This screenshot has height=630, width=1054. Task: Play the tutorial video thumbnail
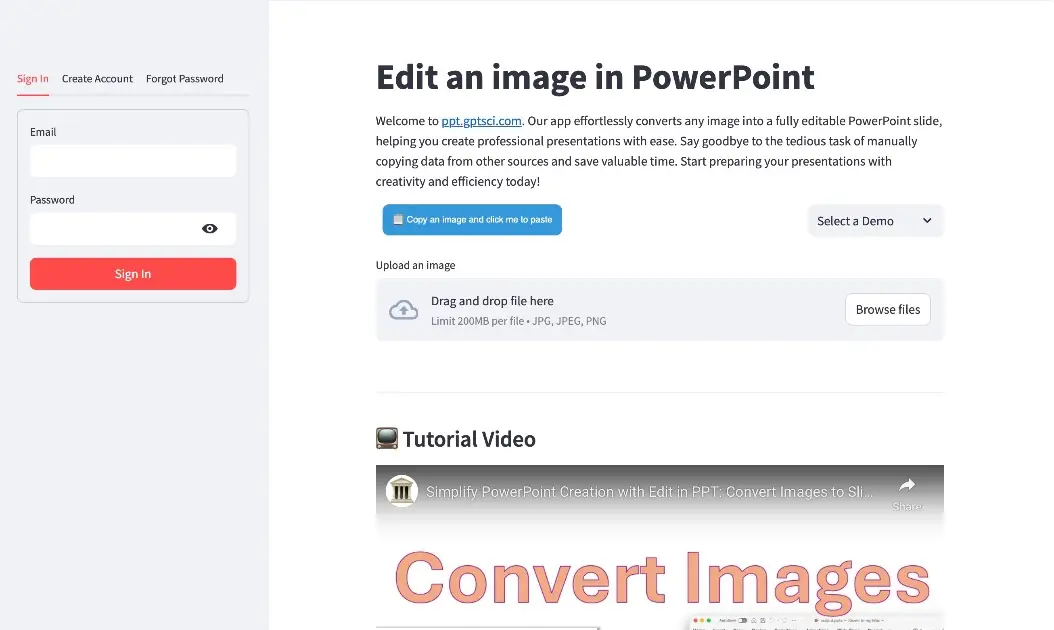click(659, 560)
